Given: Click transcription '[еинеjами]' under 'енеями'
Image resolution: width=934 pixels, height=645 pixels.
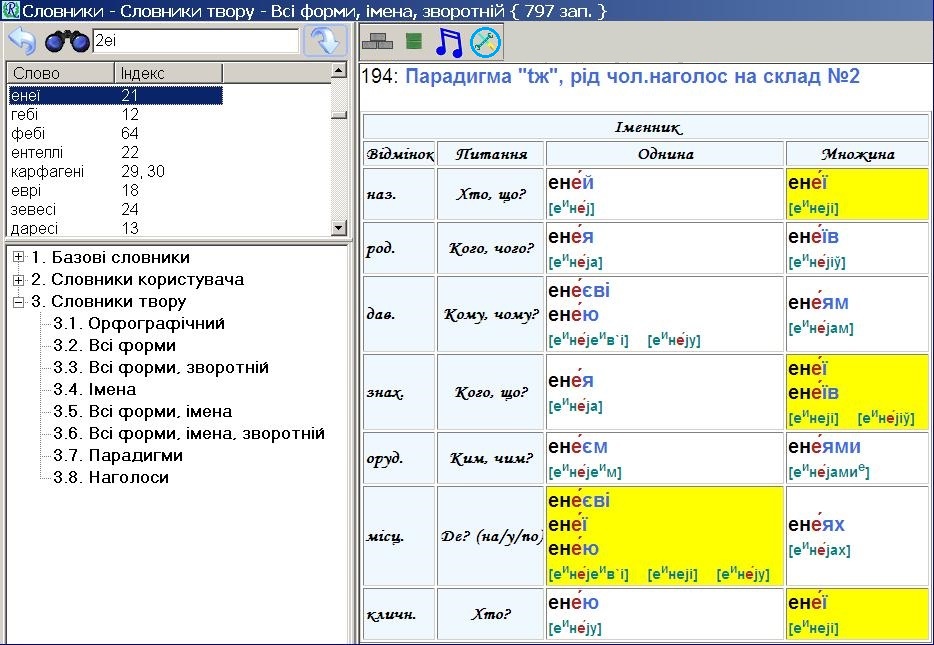Looking at the screenshot, I should pos(829,472).
